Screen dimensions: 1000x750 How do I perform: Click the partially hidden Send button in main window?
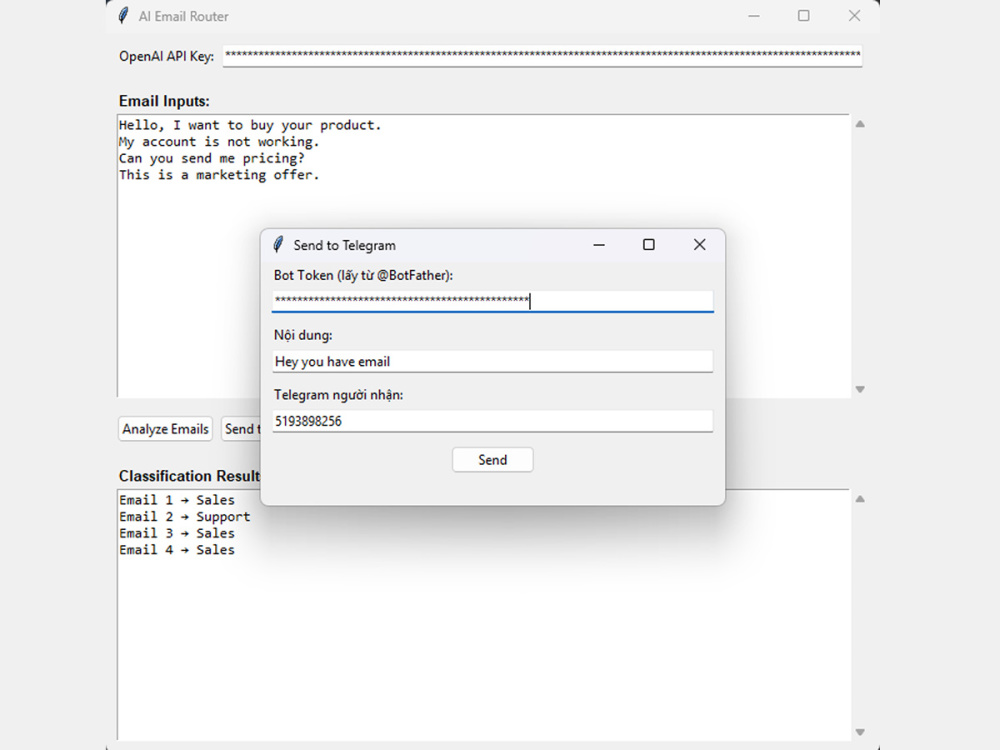[x=241, y=429]
